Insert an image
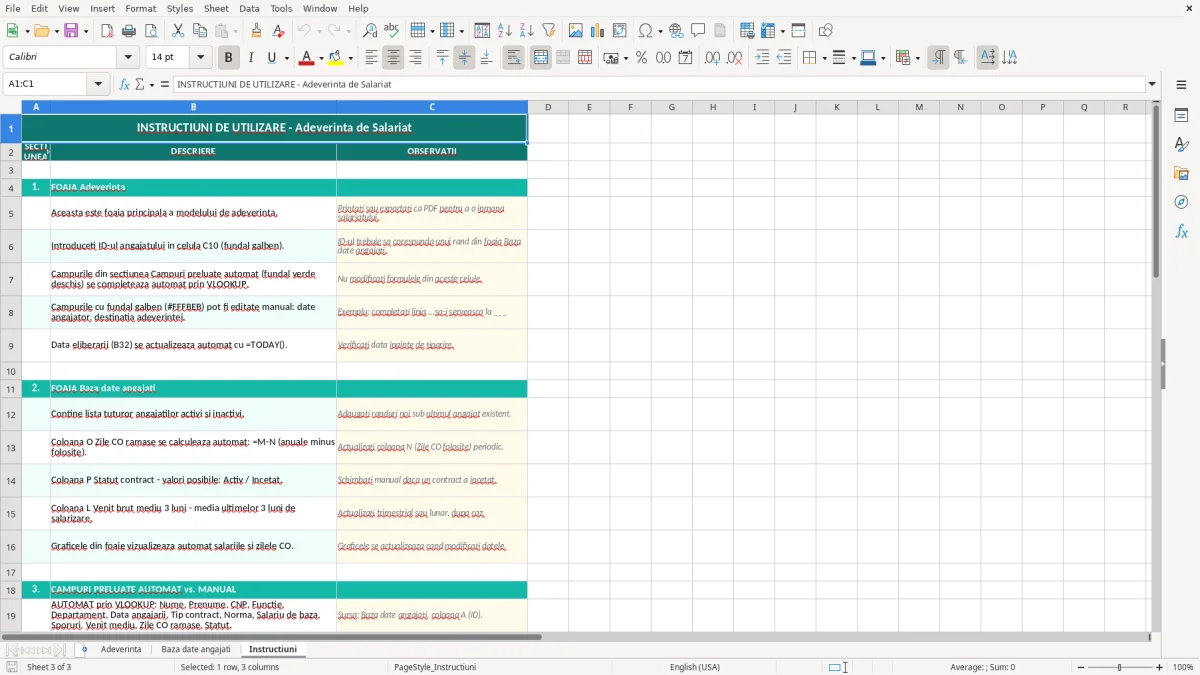This screenshot has height=675, width=1200. 576,31
